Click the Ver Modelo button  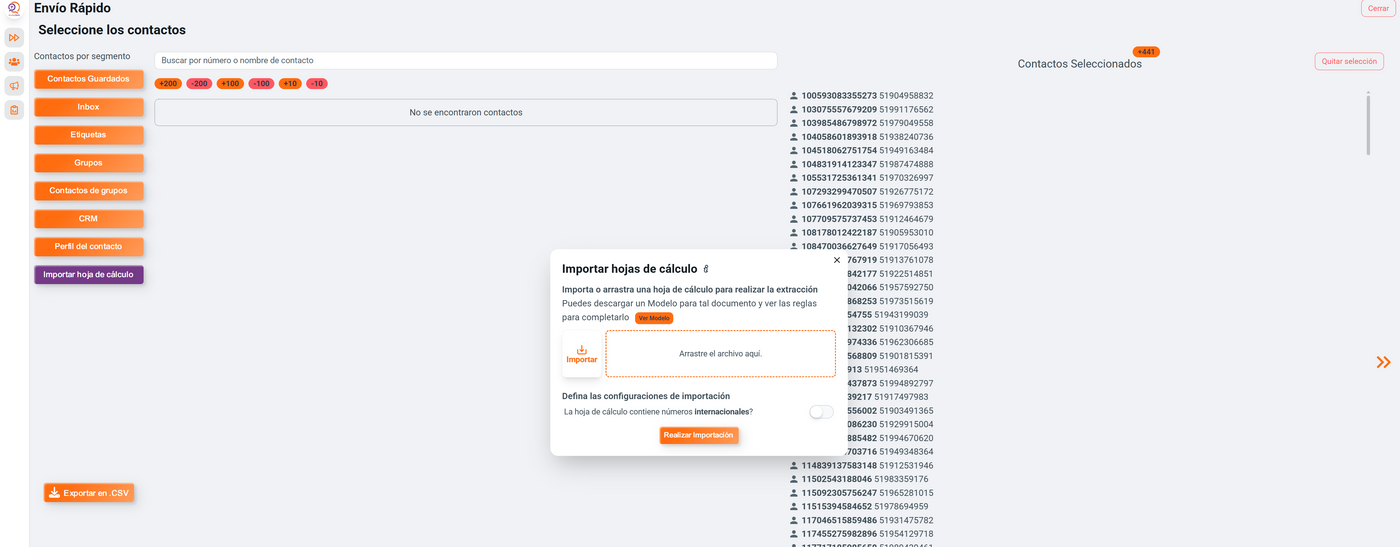pos(654,318)
